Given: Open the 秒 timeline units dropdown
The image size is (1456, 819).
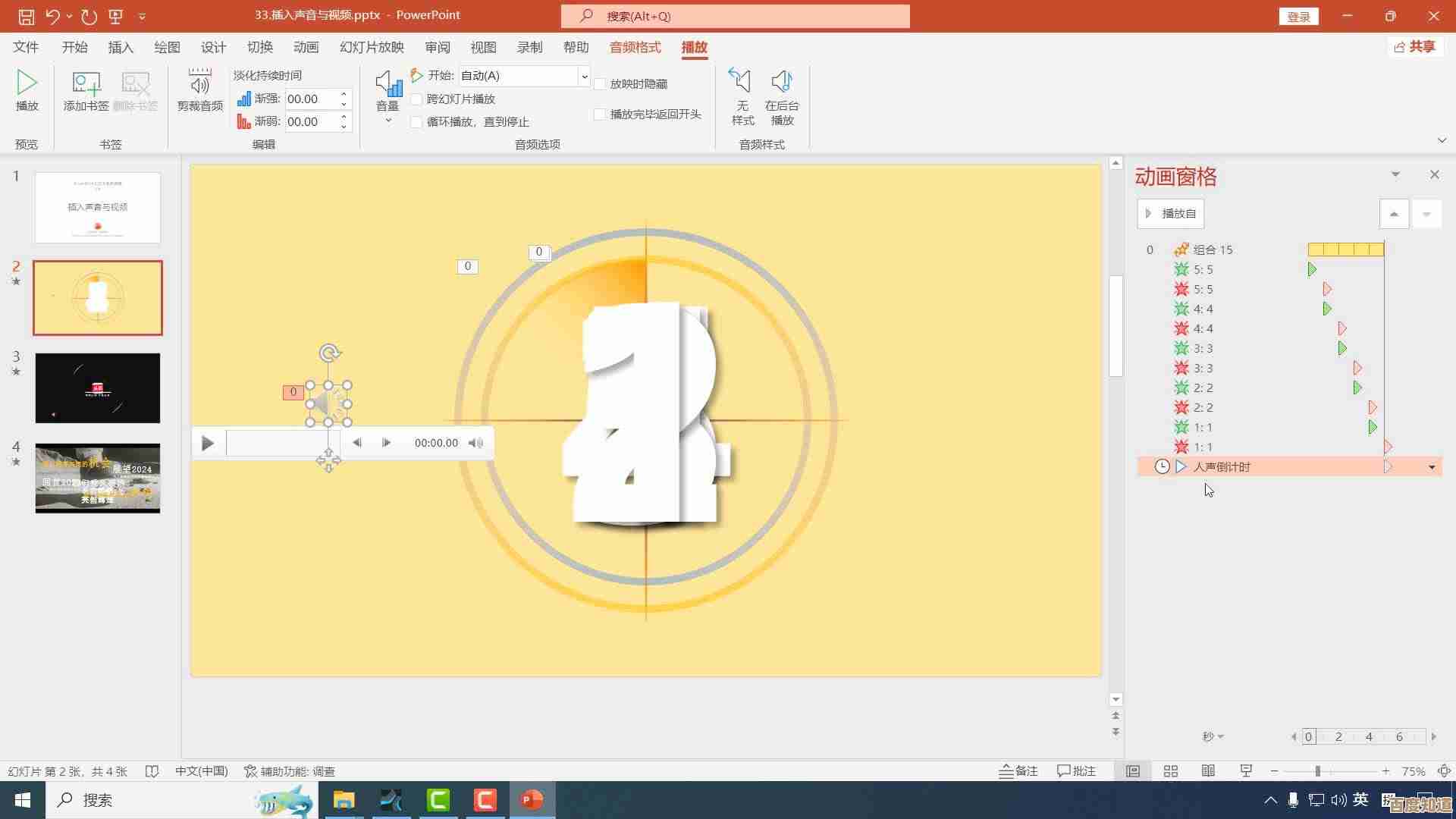Looking at the screenshot, I should point(1213,736).
